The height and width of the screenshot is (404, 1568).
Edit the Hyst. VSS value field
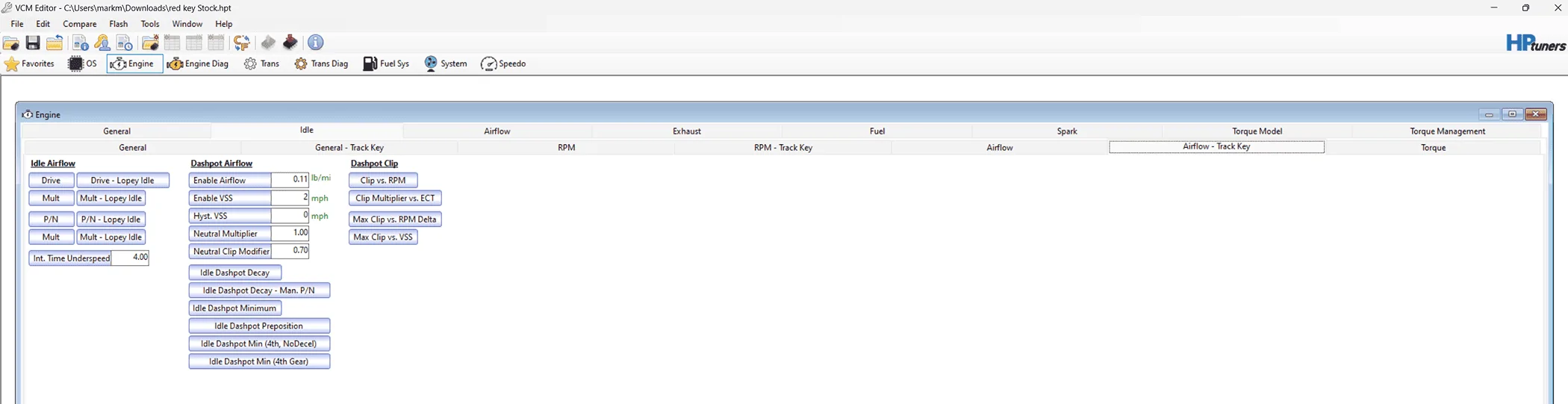290,216
